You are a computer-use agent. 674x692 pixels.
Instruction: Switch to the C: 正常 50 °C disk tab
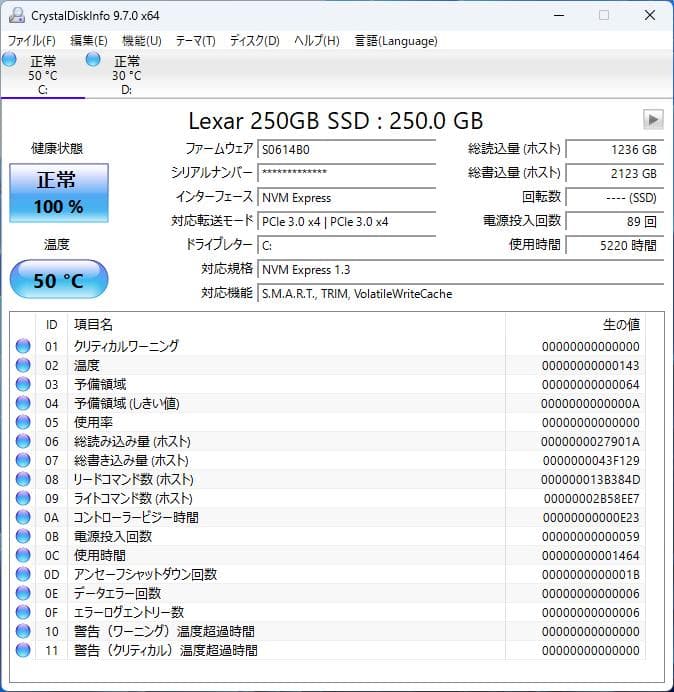tap(43, 74)
